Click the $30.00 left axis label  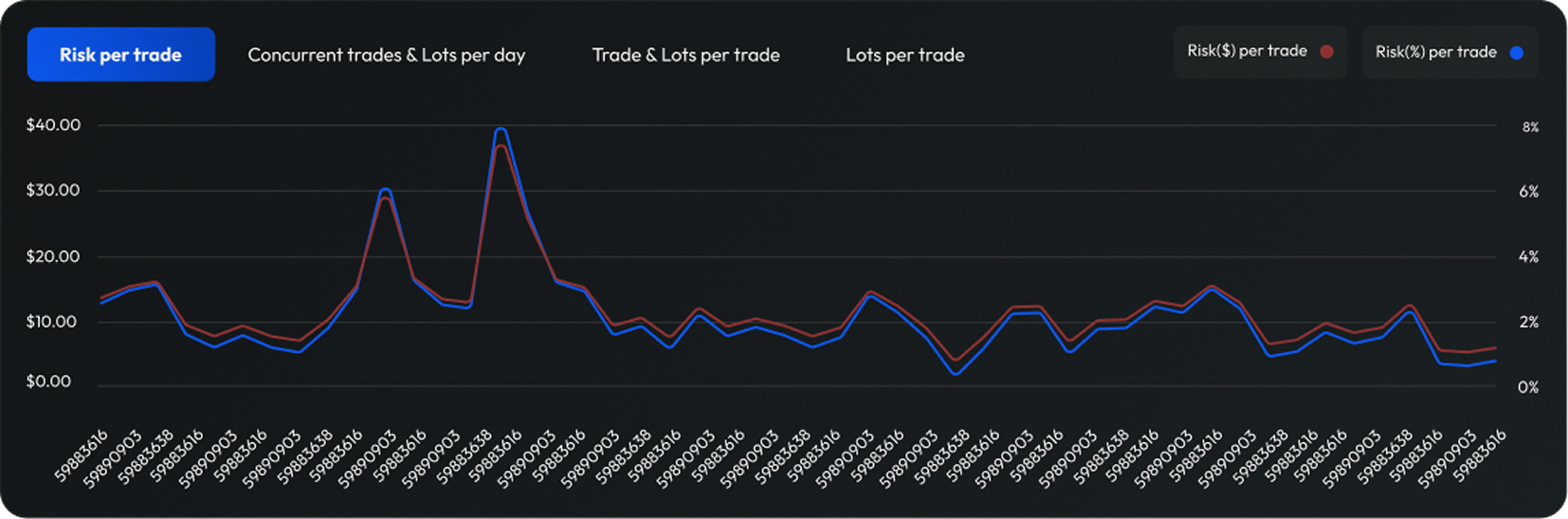(x=53, y=191)
